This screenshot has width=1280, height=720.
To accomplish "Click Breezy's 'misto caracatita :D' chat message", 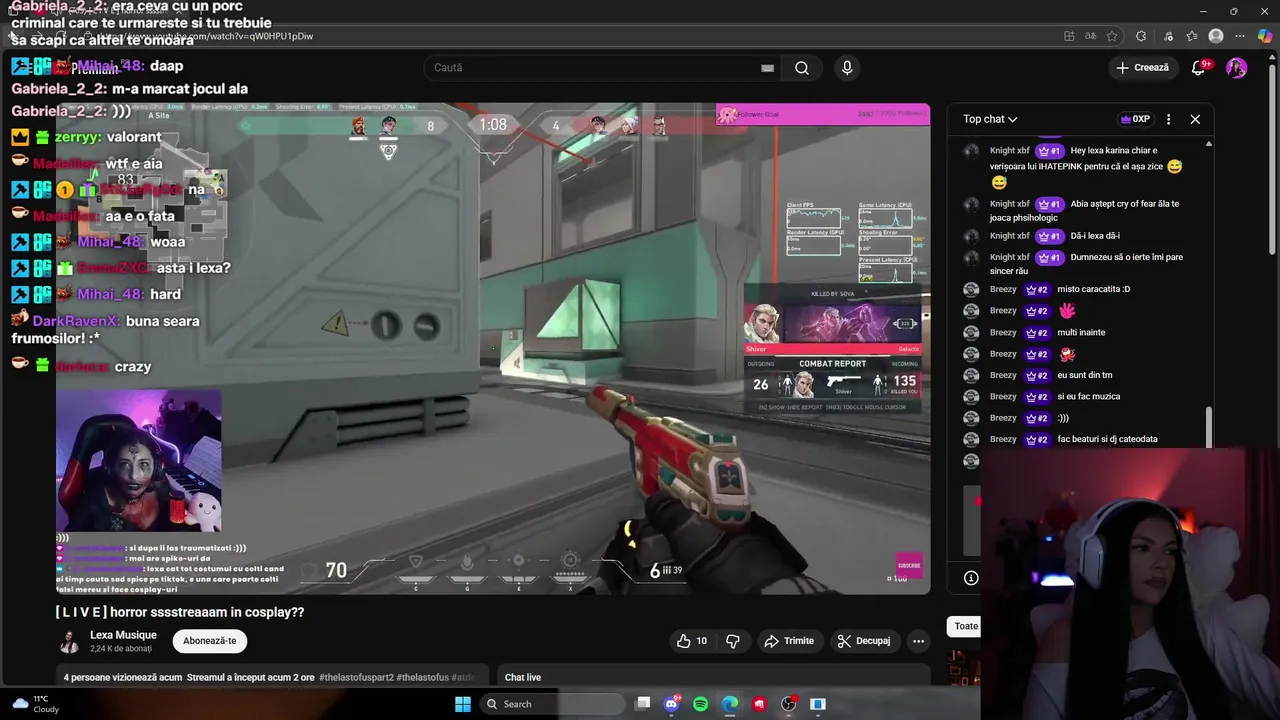I will (1093, 289).
